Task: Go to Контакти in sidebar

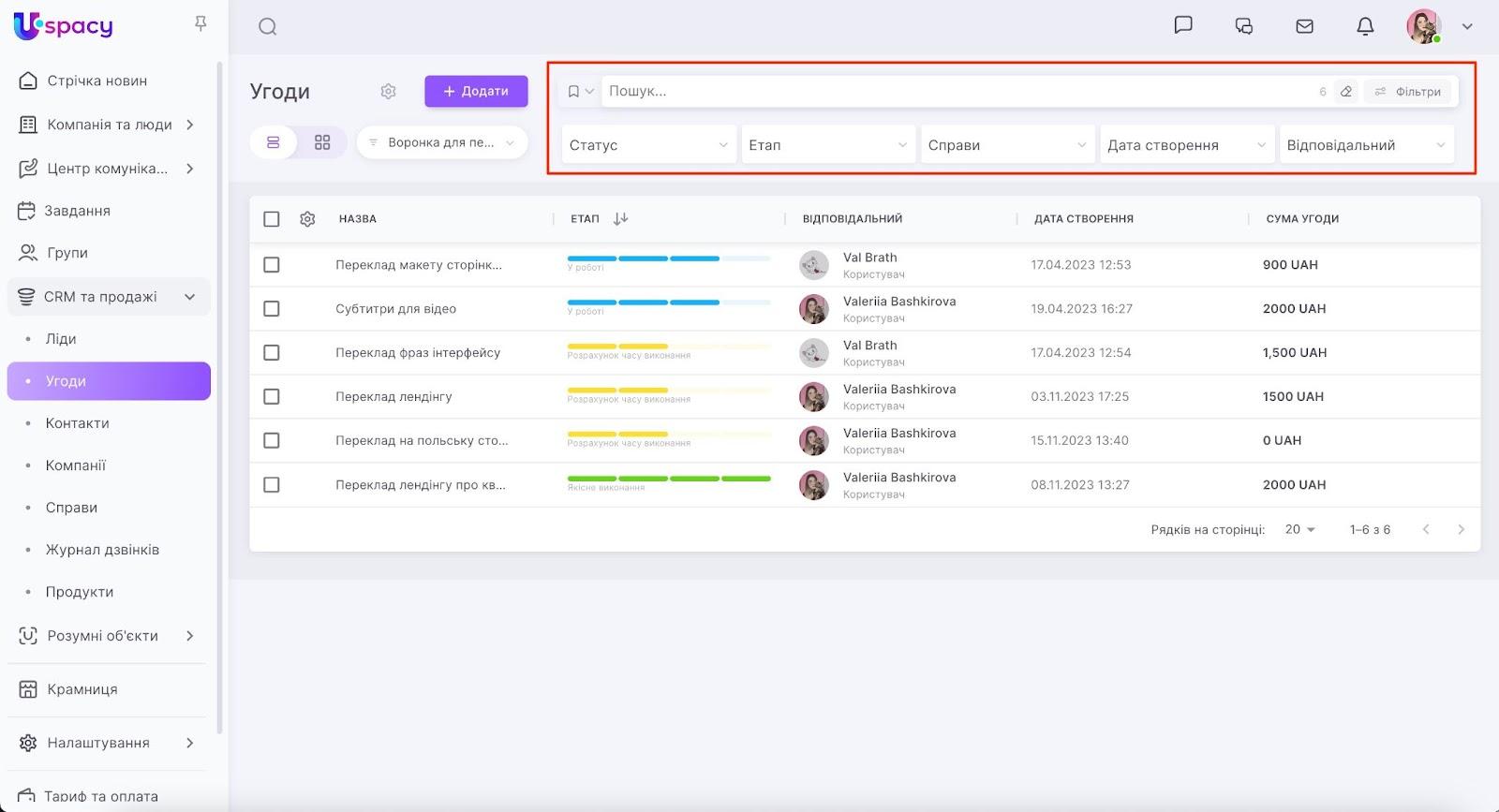Action: (78, 423)
